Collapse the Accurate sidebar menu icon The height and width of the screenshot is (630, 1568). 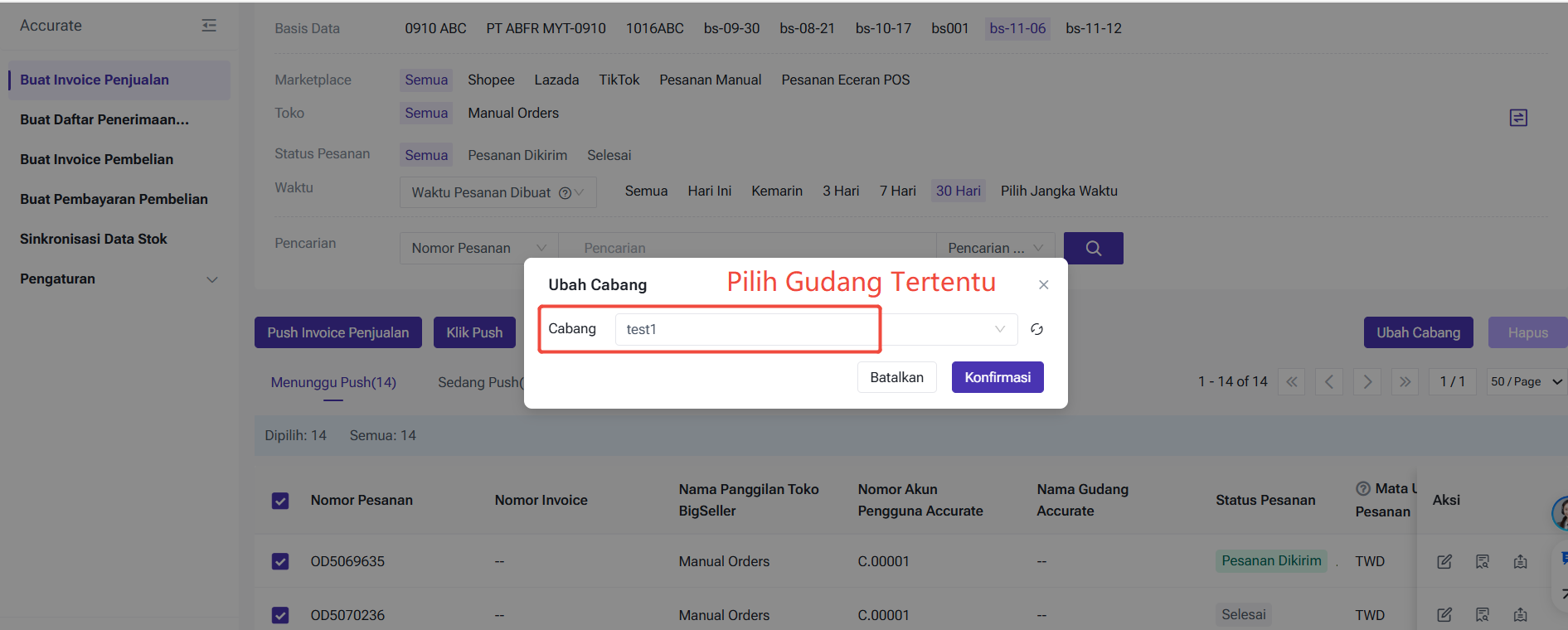point(209,26)
